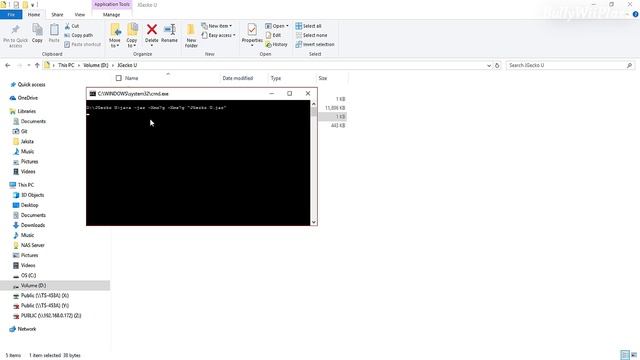The image size is (640, 360).
Task: Open the File menu tab
Action: (11, 14)
